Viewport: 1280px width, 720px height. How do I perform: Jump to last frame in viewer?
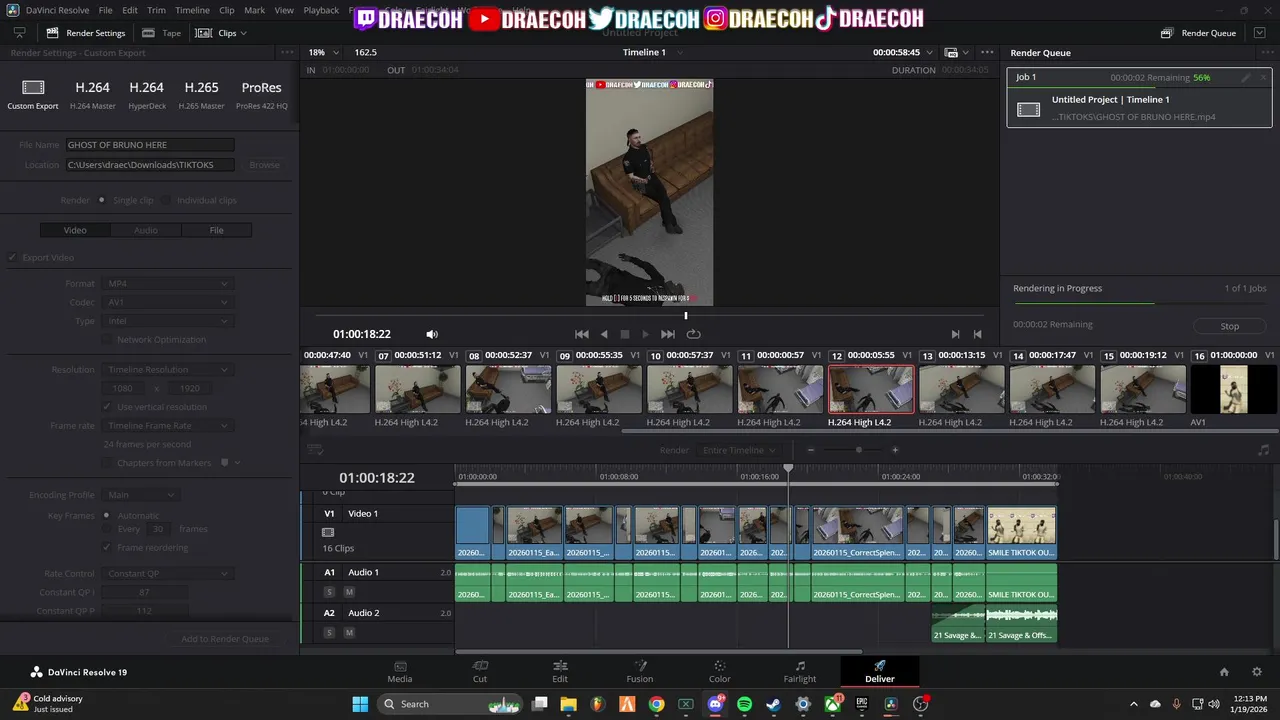pyautogui.click(x=668, y=334)
